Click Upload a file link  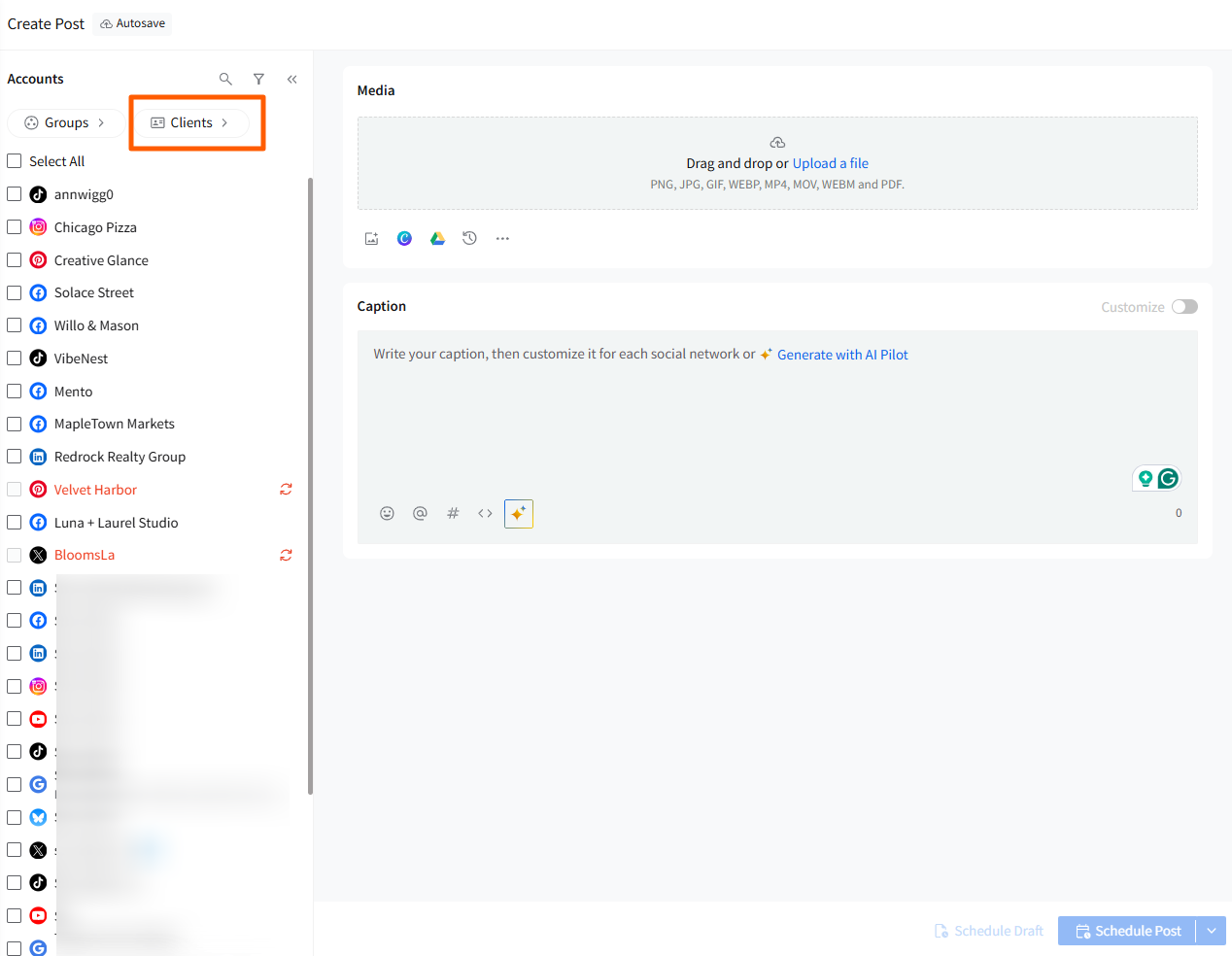[831, 163]
